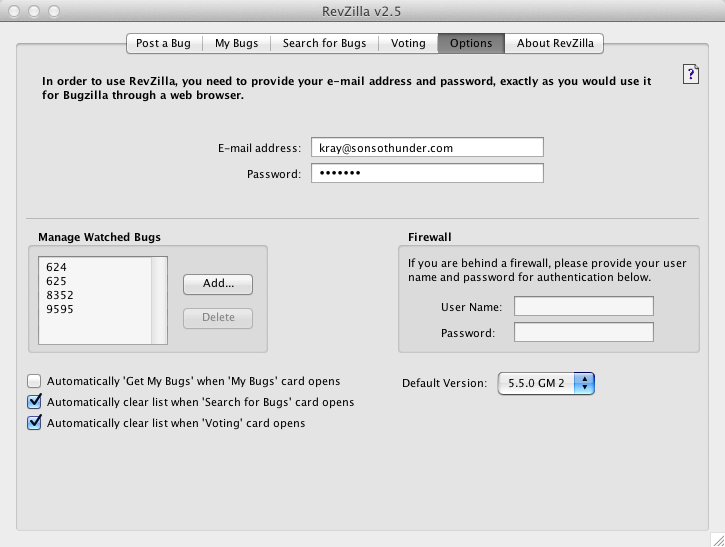Open the Post a Bug tab
Image resolution: width=725 pixels, height=547 pixels.
click(164, 43)
